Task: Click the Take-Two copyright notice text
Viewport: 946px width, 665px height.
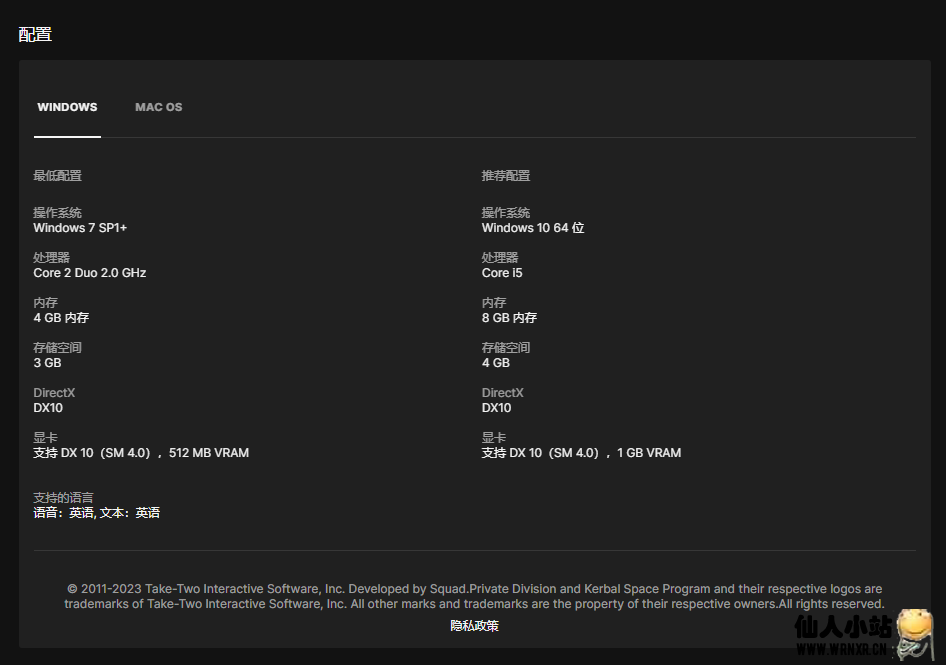Action: point(474,596)
